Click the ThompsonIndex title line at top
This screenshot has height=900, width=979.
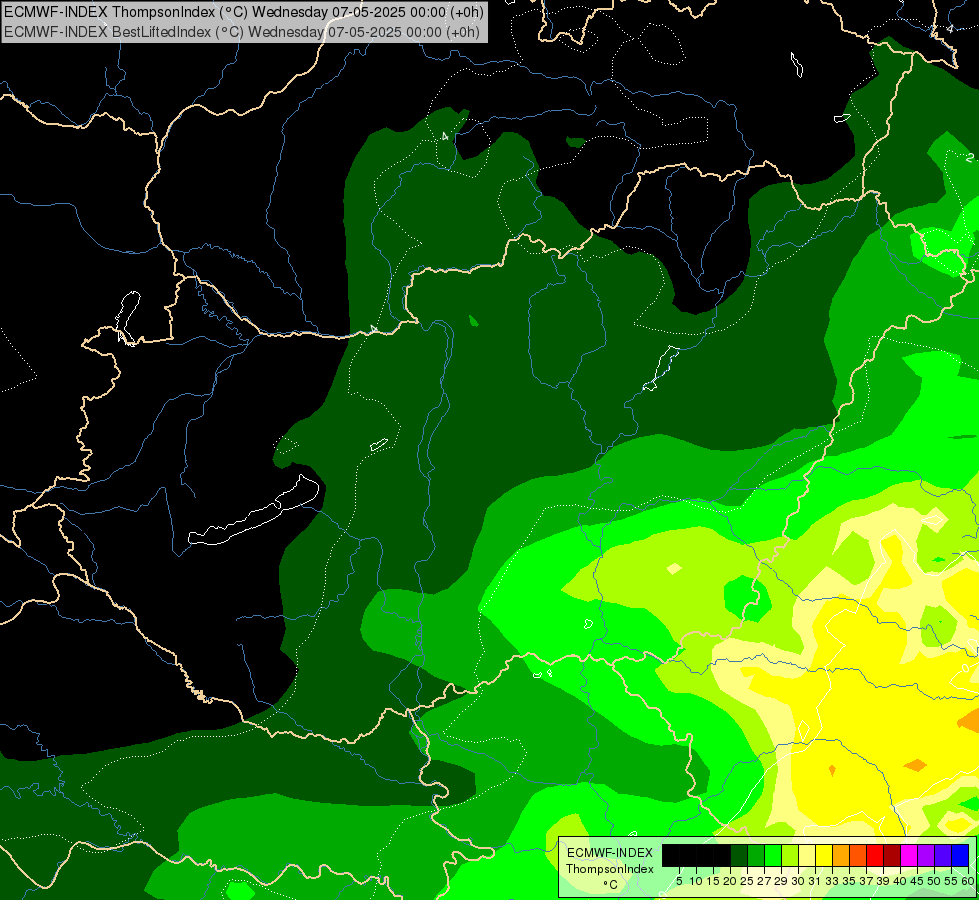(x=244, y=12)
